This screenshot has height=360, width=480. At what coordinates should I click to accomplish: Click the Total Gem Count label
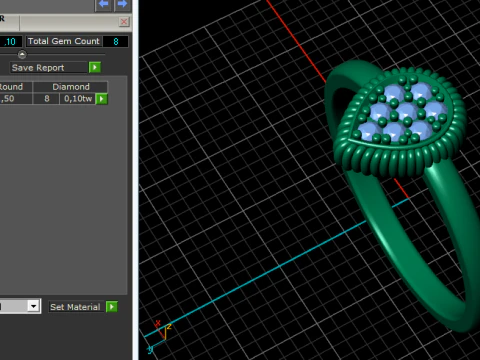(64, 41)
